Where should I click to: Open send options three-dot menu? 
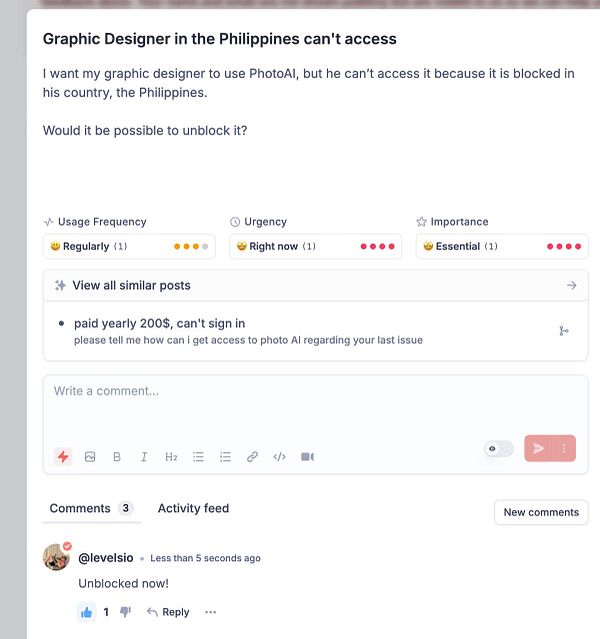(564, 448)
